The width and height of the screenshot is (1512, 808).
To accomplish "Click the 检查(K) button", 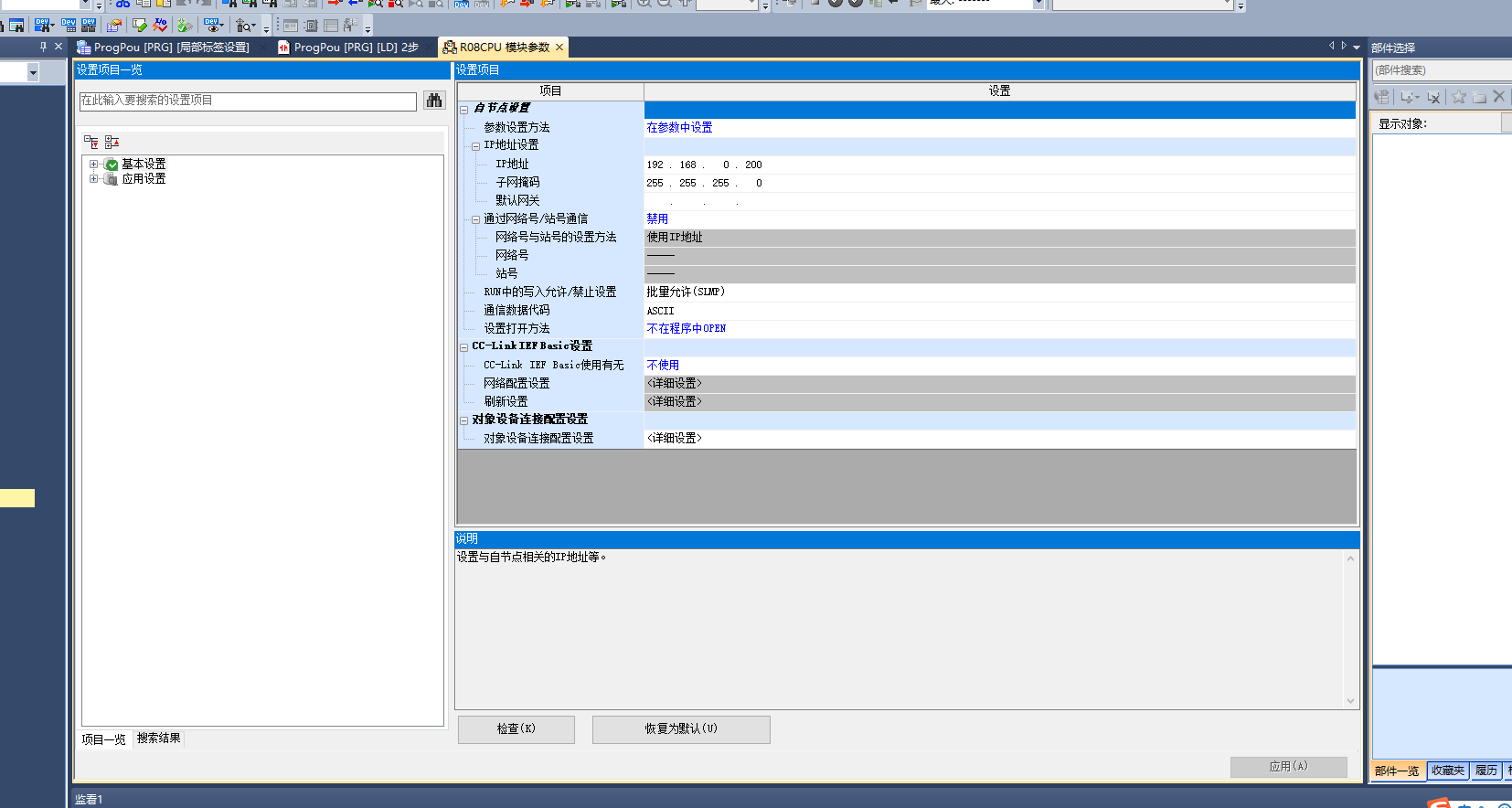I will coord(516,729).
